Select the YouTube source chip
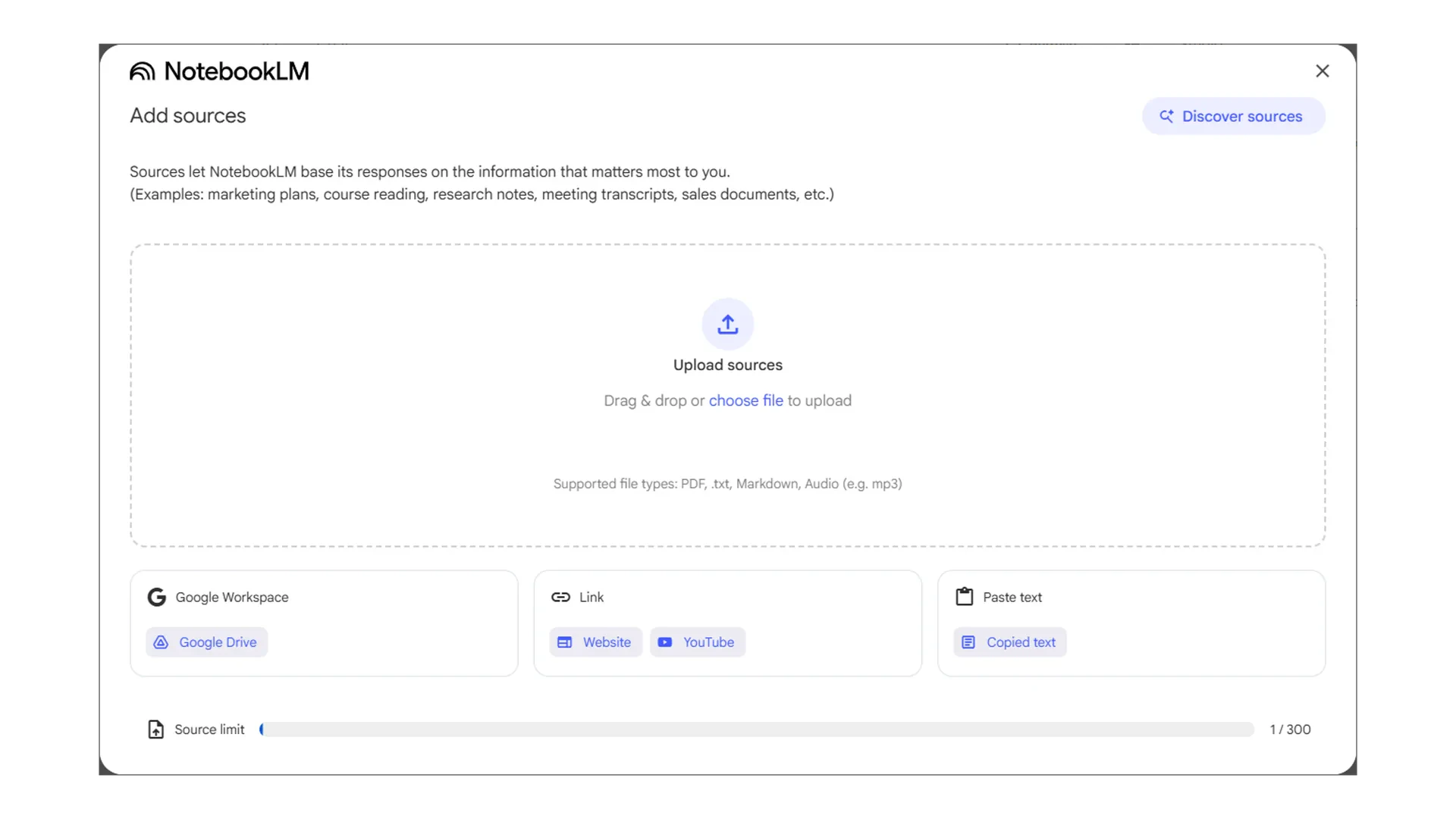 pos(697,642)
